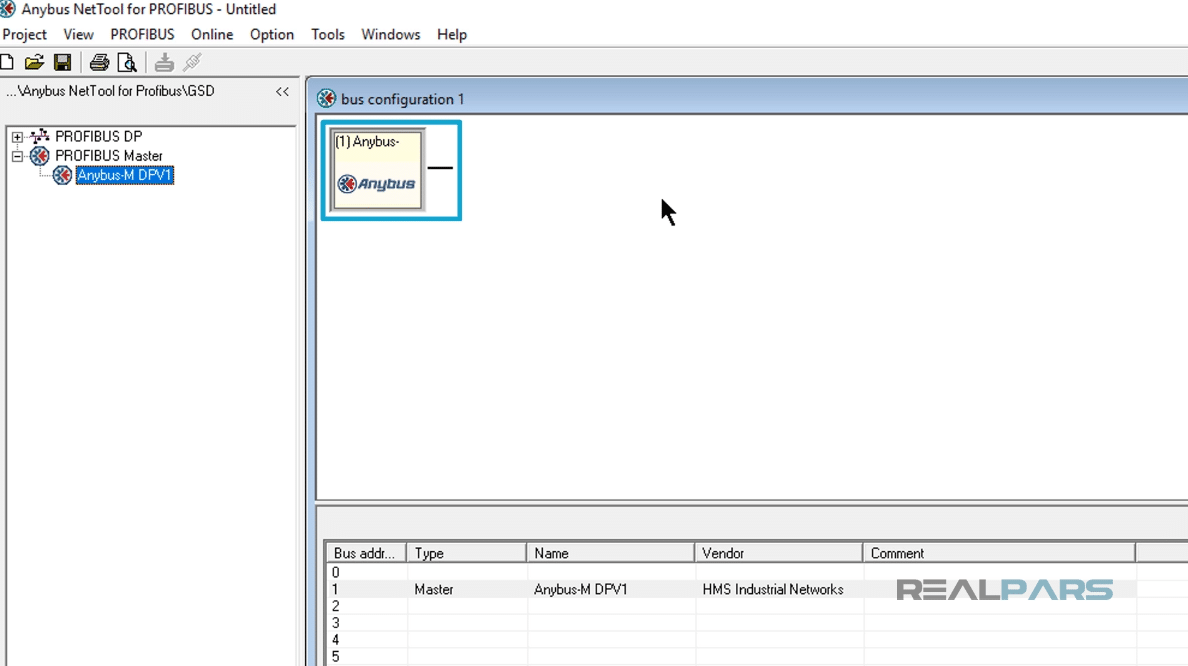Click the PROFIBUS DP network icon

pyautogui.click(x=39, y=136)
